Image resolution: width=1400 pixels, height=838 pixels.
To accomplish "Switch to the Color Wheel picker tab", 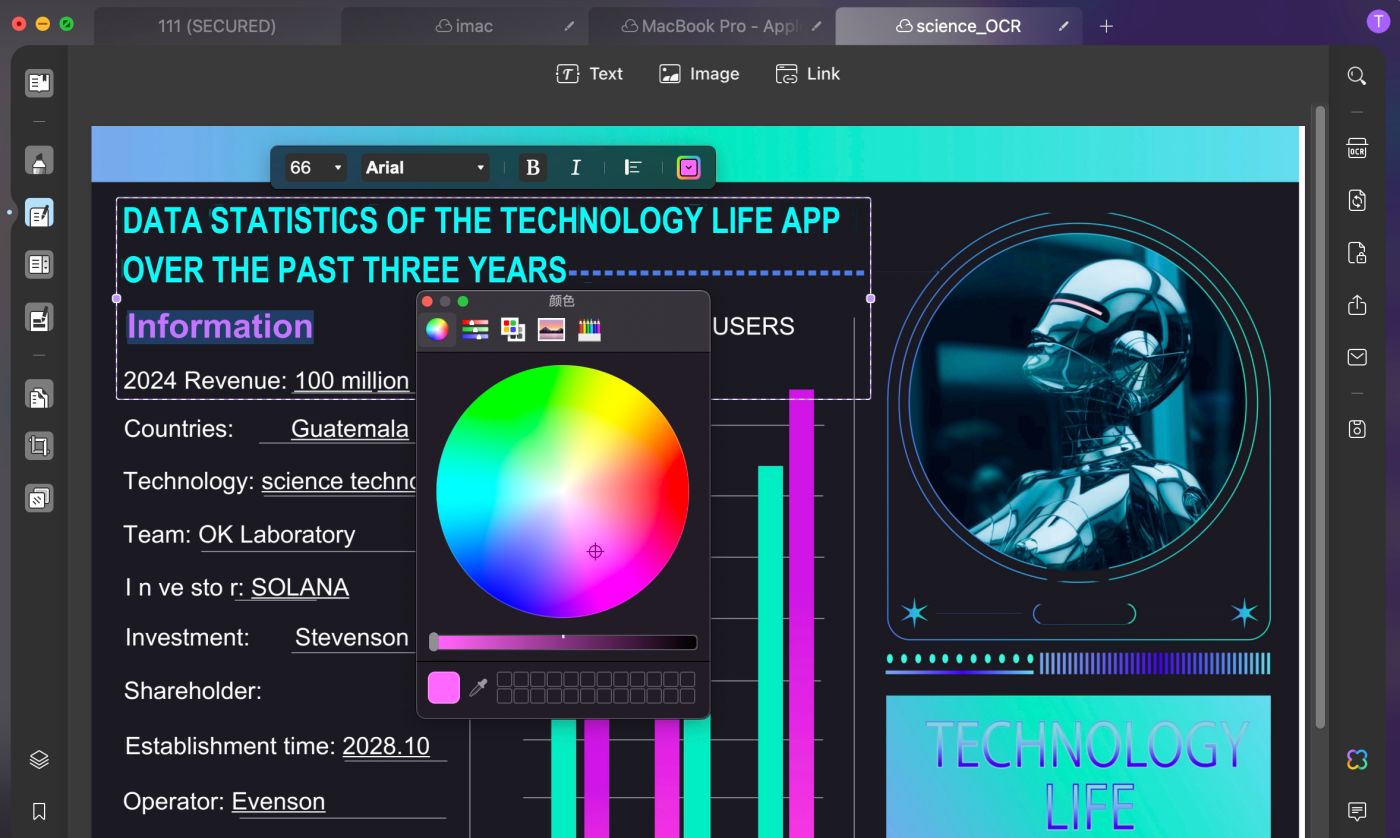I will click(x=437, y=329).
